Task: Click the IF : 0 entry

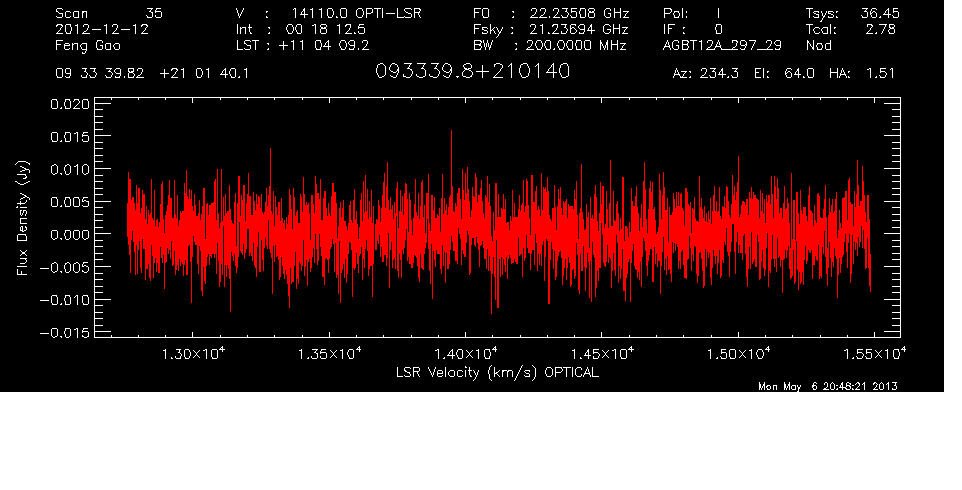Action: tap(693, 29)
